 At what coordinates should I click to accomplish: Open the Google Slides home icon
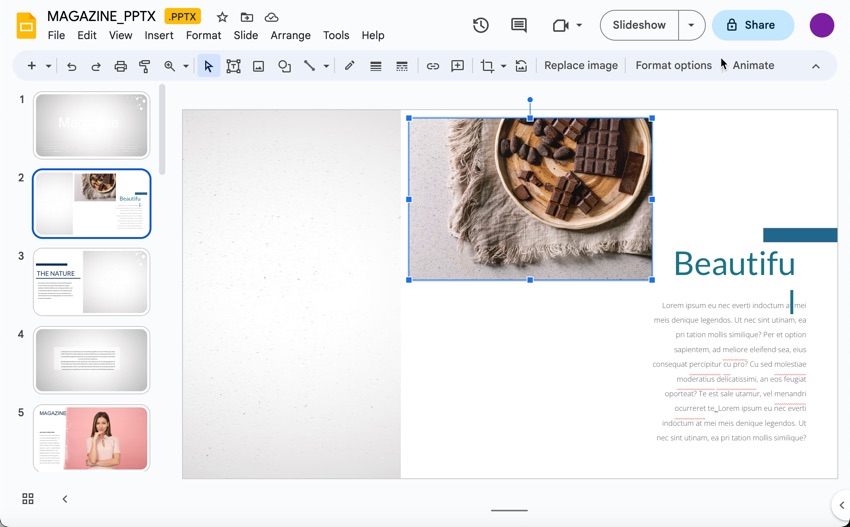[26, 25]
